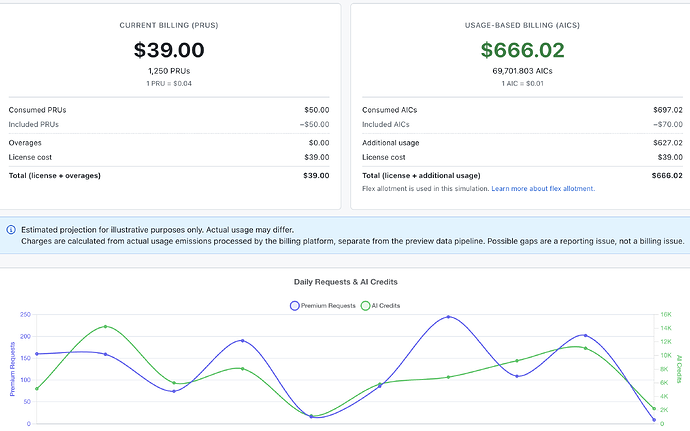Click the 250 label on Premium Requests axis
Viewport: 690px width, 431px height.
25,314
